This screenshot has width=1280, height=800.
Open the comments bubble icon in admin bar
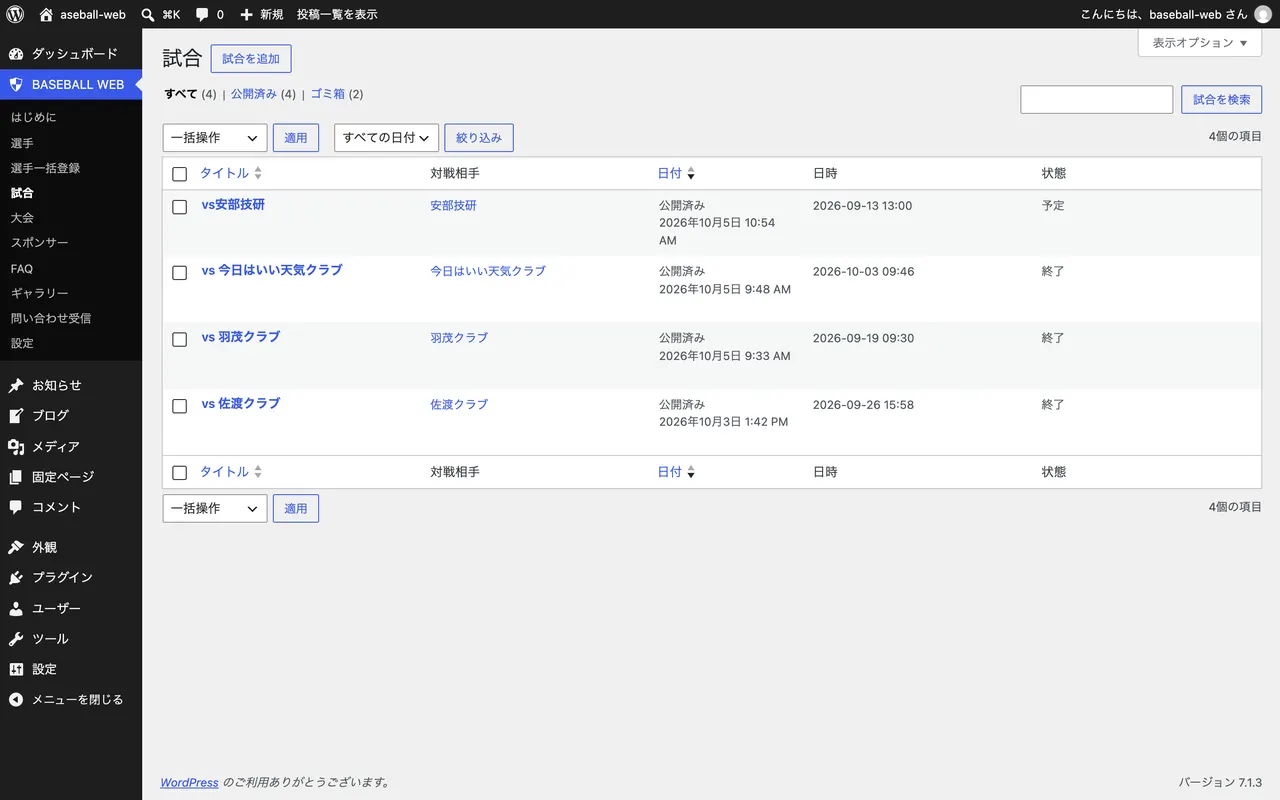[x=202, y=14]
